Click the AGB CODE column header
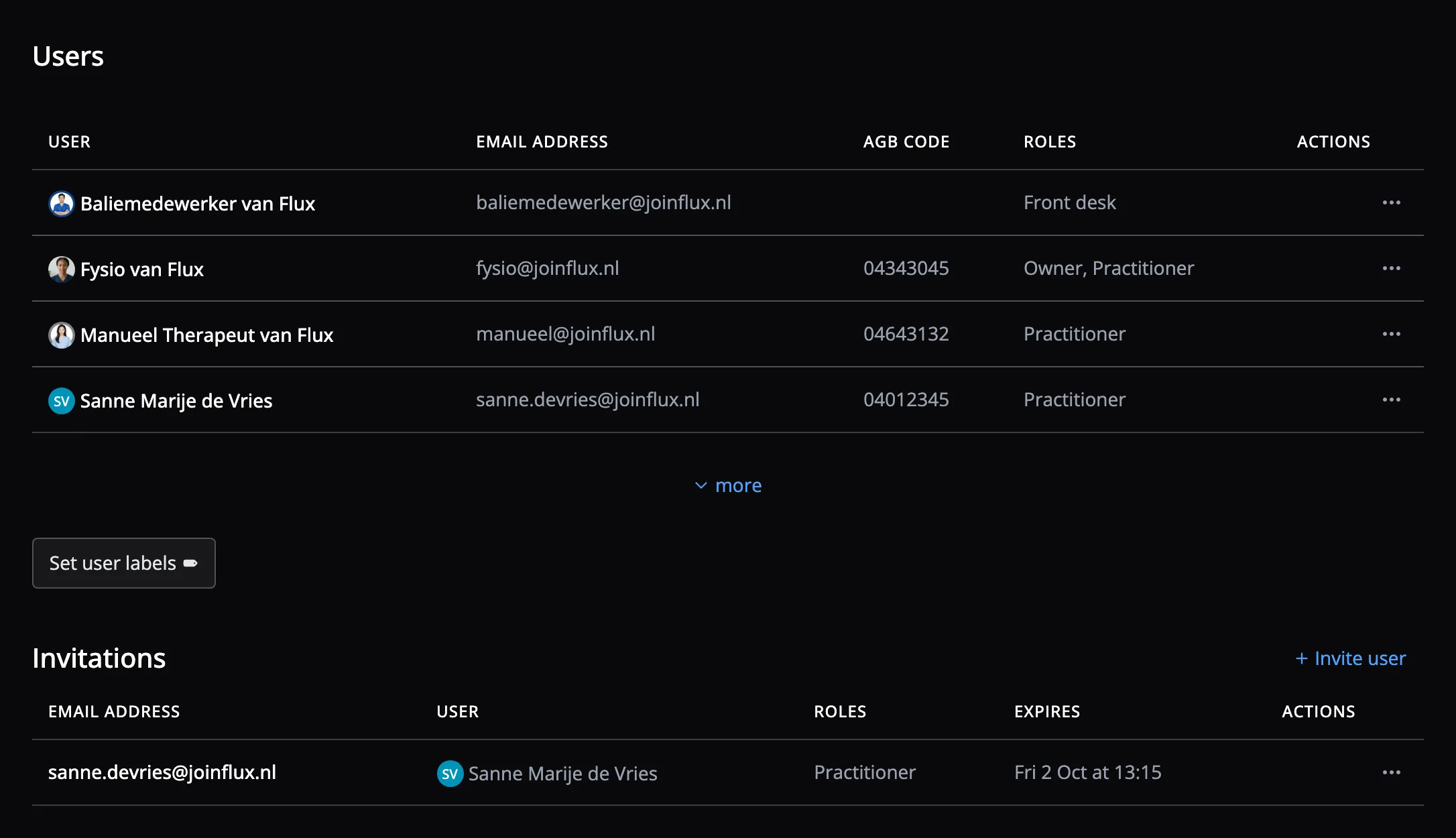 pos(906,142)
